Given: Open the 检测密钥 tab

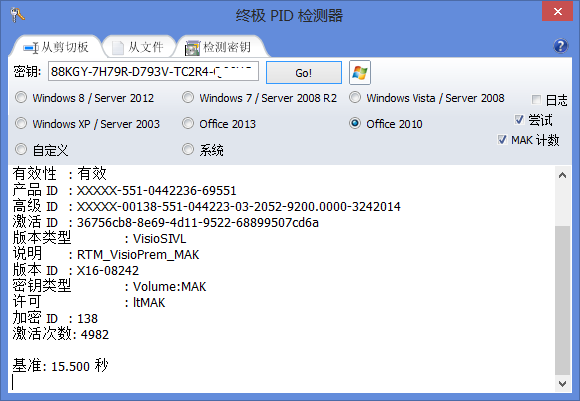Looking at the screenshot, I should 220,47.
